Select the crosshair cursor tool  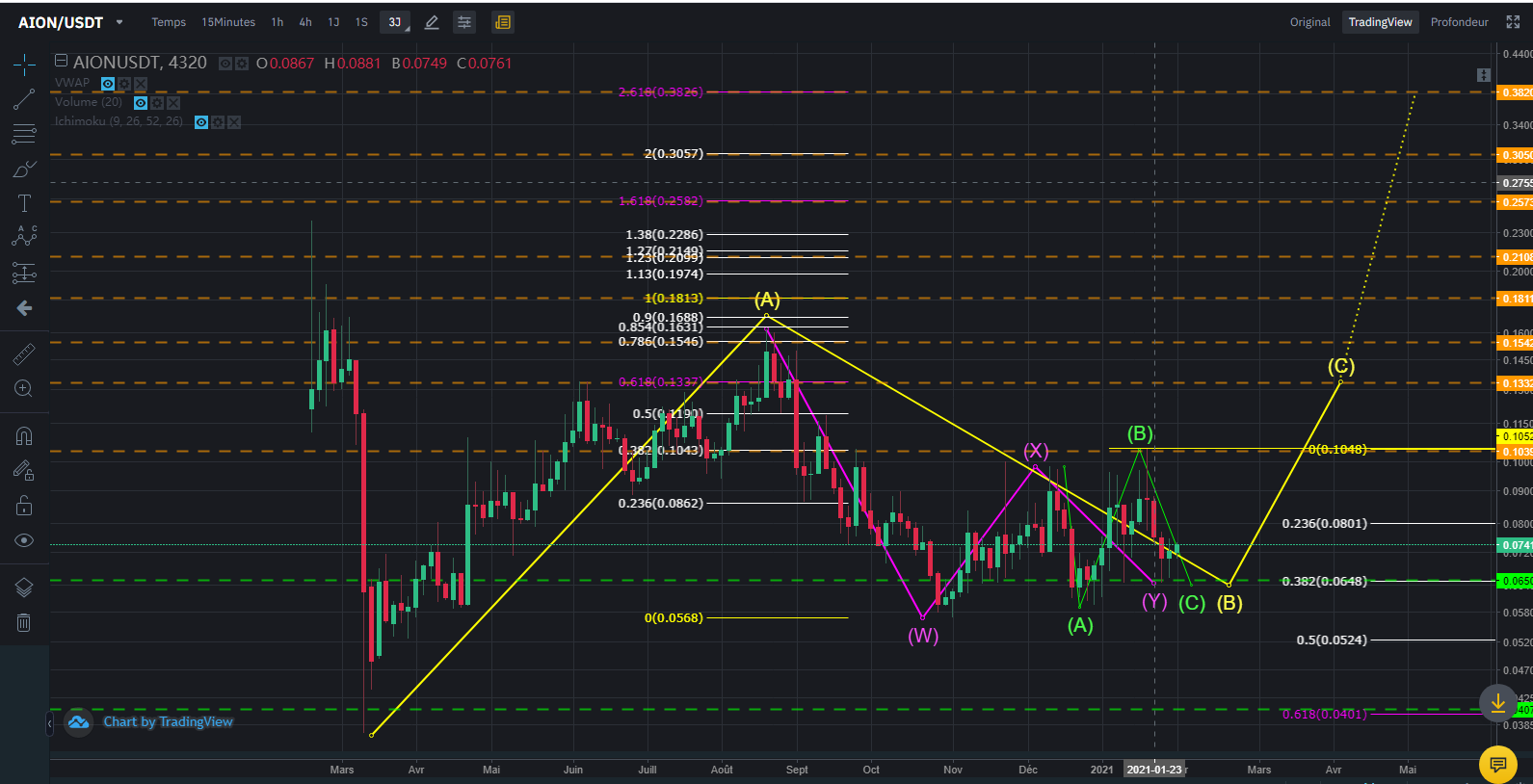24,65
